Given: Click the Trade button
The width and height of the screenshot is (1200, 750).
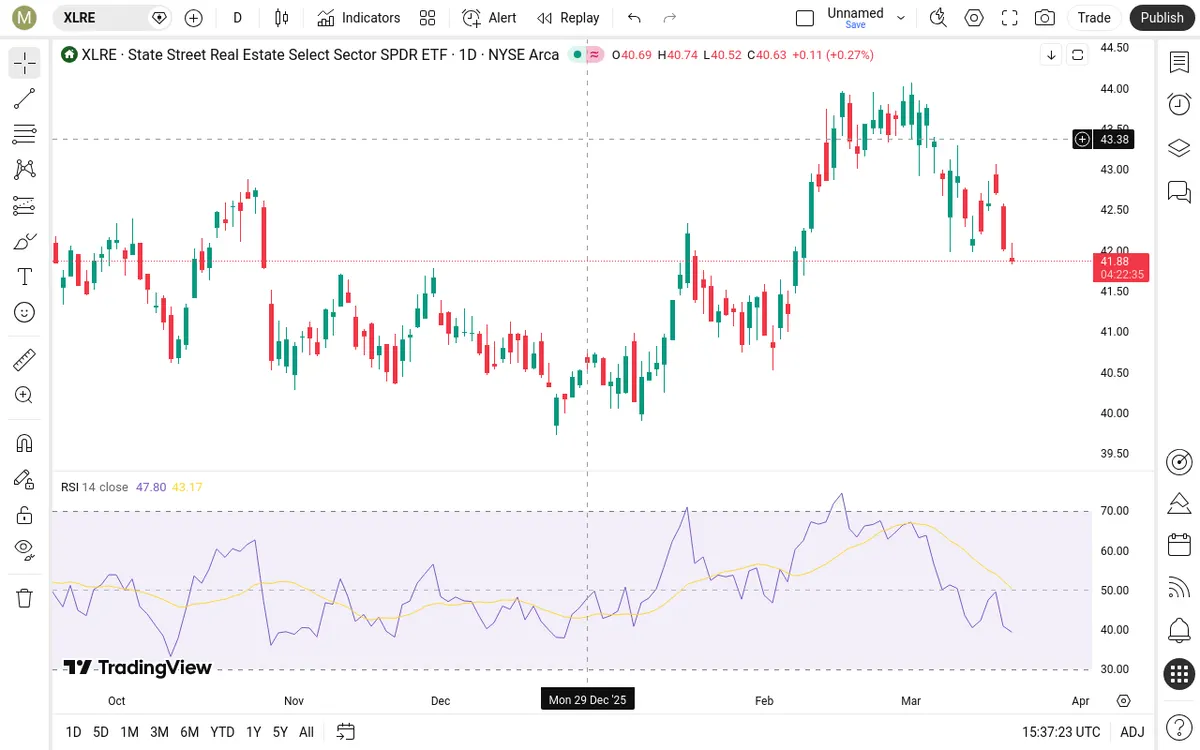Looking at the screenshot, I should tap(1094, 18).
